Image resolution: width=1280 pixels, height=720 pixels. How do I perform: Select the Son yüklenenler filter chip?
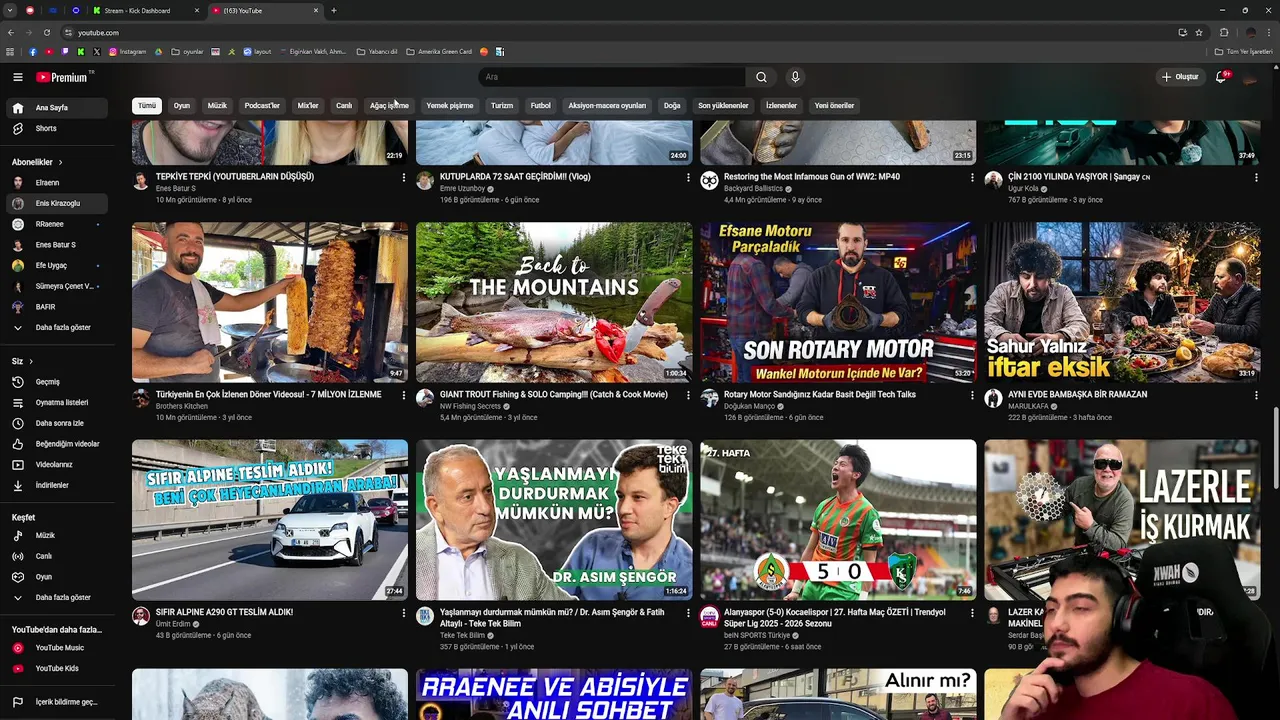tap(723, 106)
